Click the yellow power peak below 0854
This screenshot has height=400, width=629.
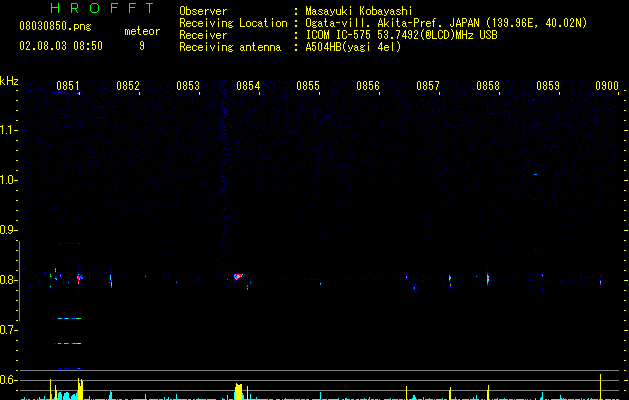click(239, 392)
